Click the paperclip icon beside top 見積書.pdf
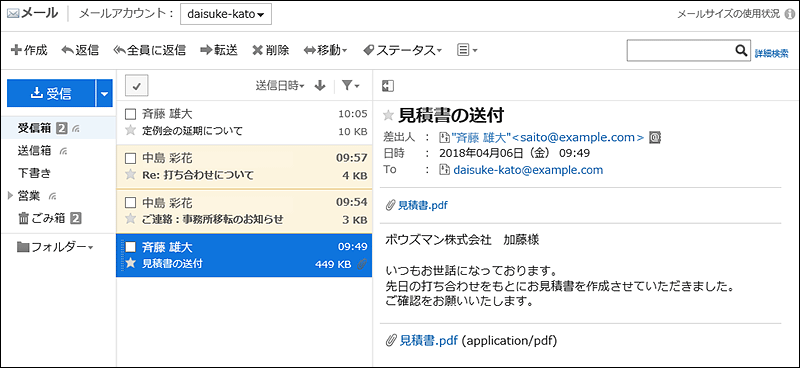The image size is (800, 368). 391,206
